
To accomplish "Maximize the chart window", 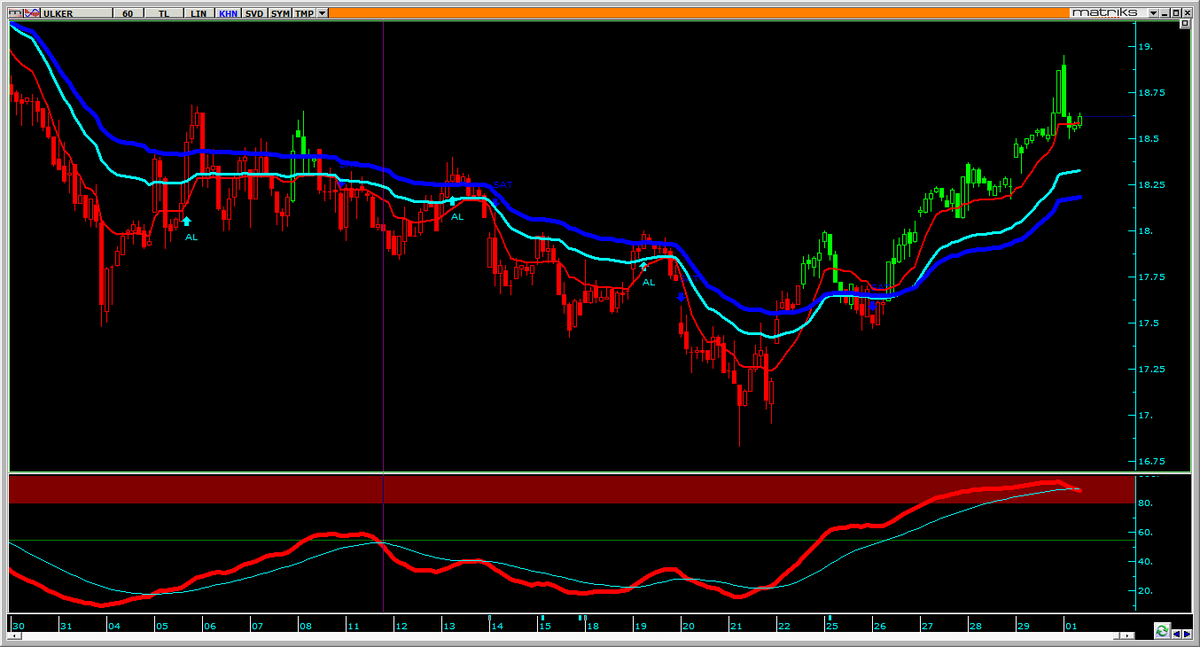I will coord(1176,13).
